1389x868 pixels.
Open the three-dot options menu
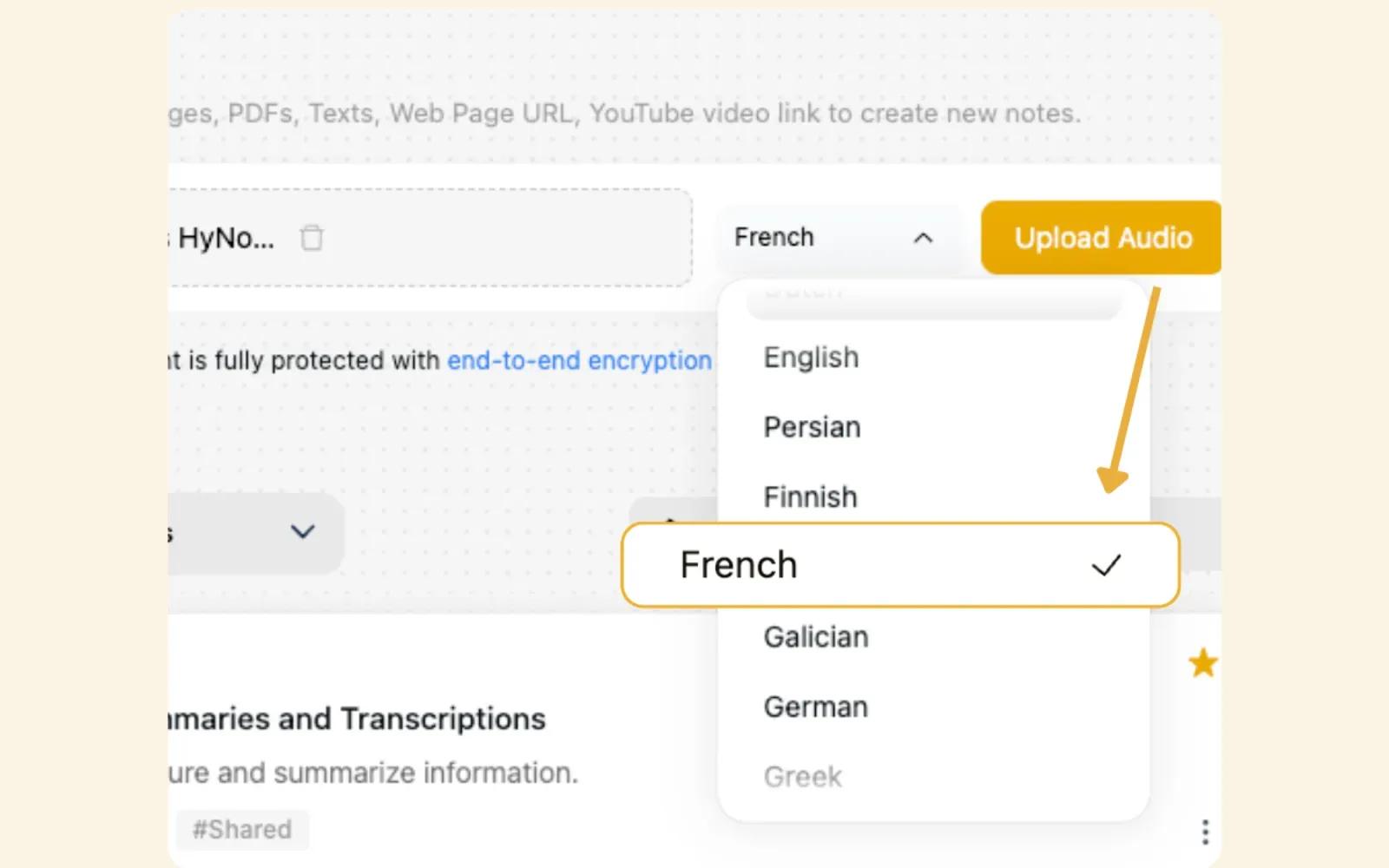point(1205,833)
